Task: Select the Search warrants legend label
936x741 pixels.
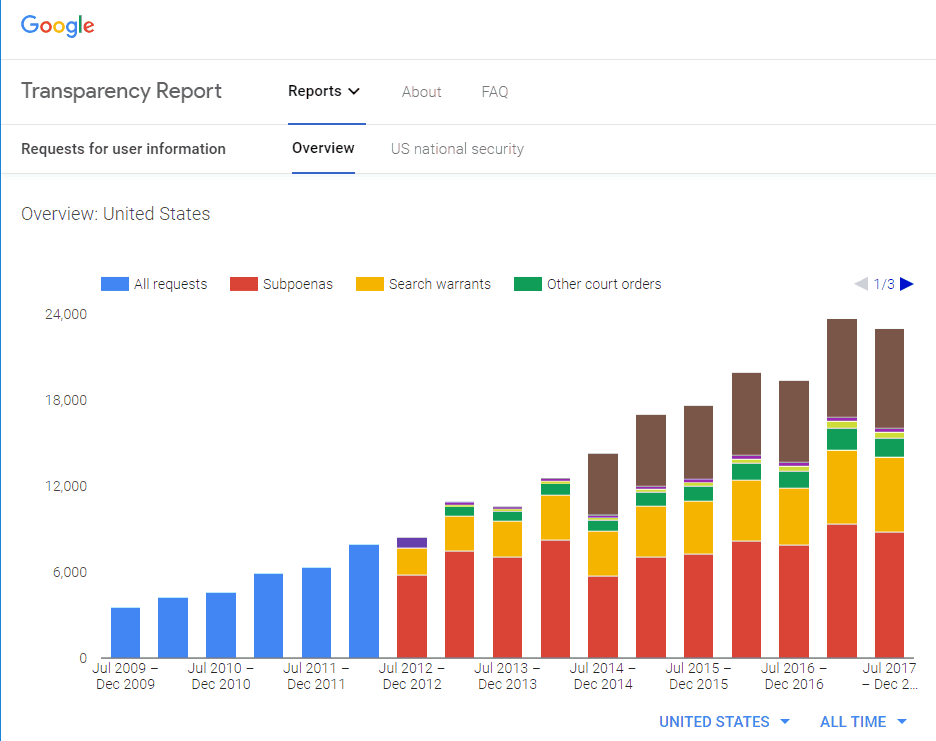Action: [x=440, y=284]
